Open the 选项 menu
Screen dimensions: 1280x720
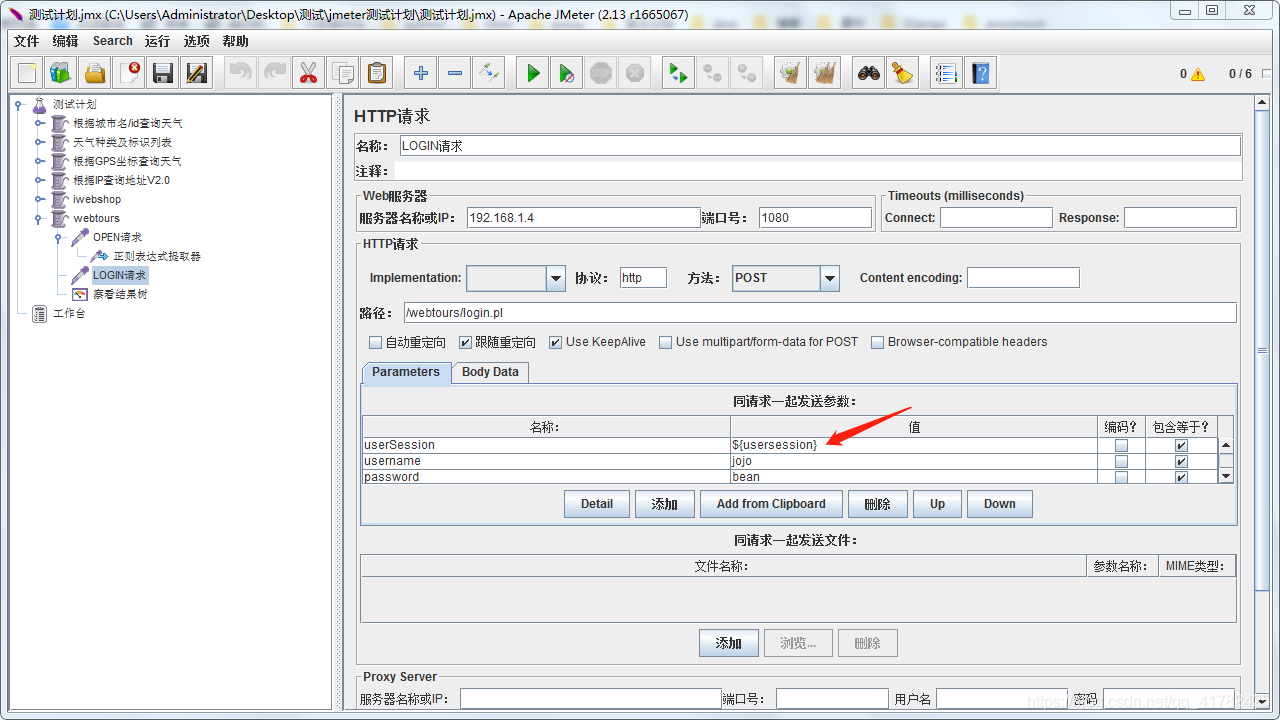point(196,41)
